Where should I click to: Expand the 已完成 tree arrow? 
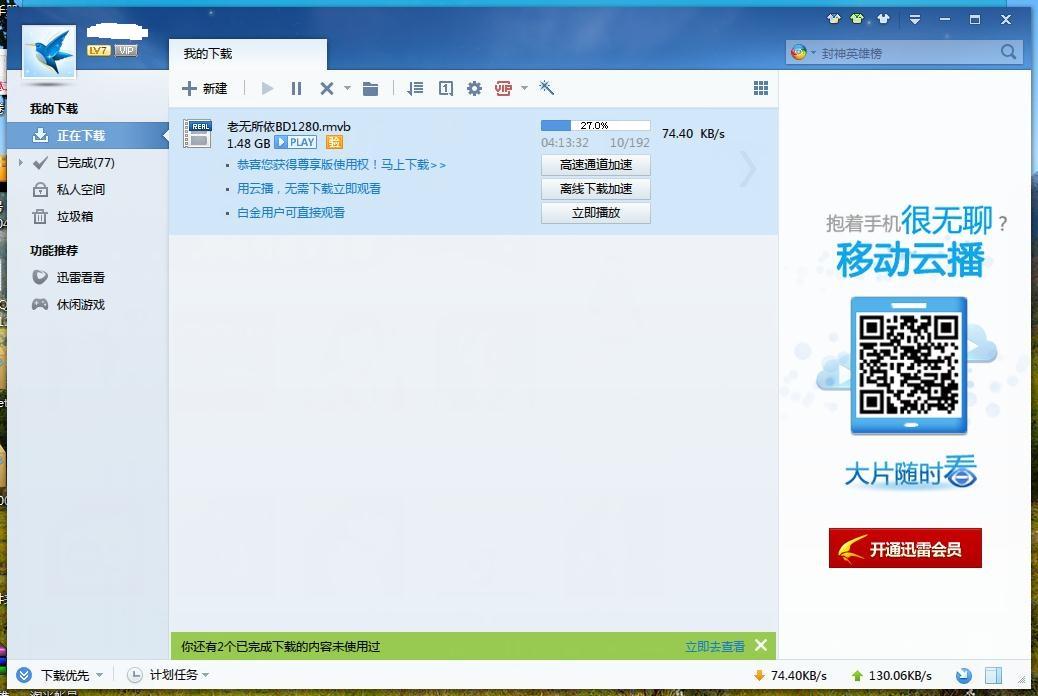[x=21, y=162]
